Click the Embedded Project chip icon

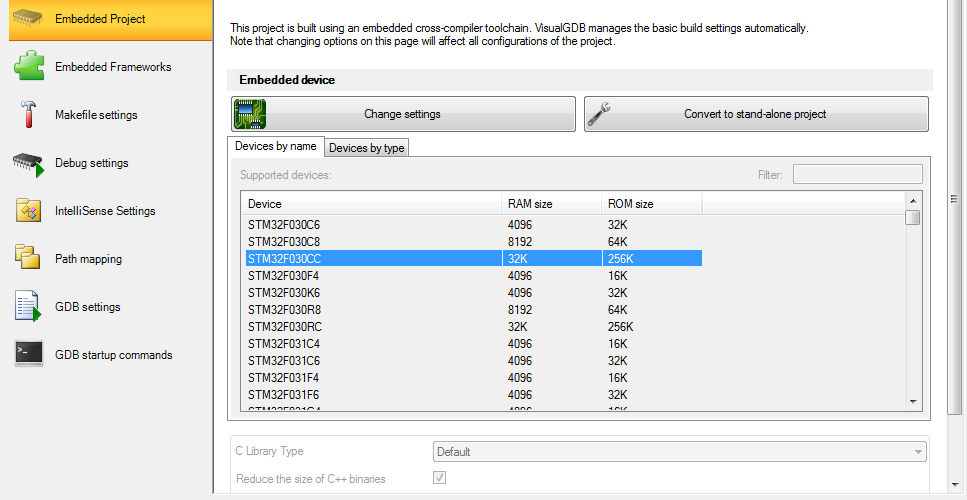click(x=28, y=18)
